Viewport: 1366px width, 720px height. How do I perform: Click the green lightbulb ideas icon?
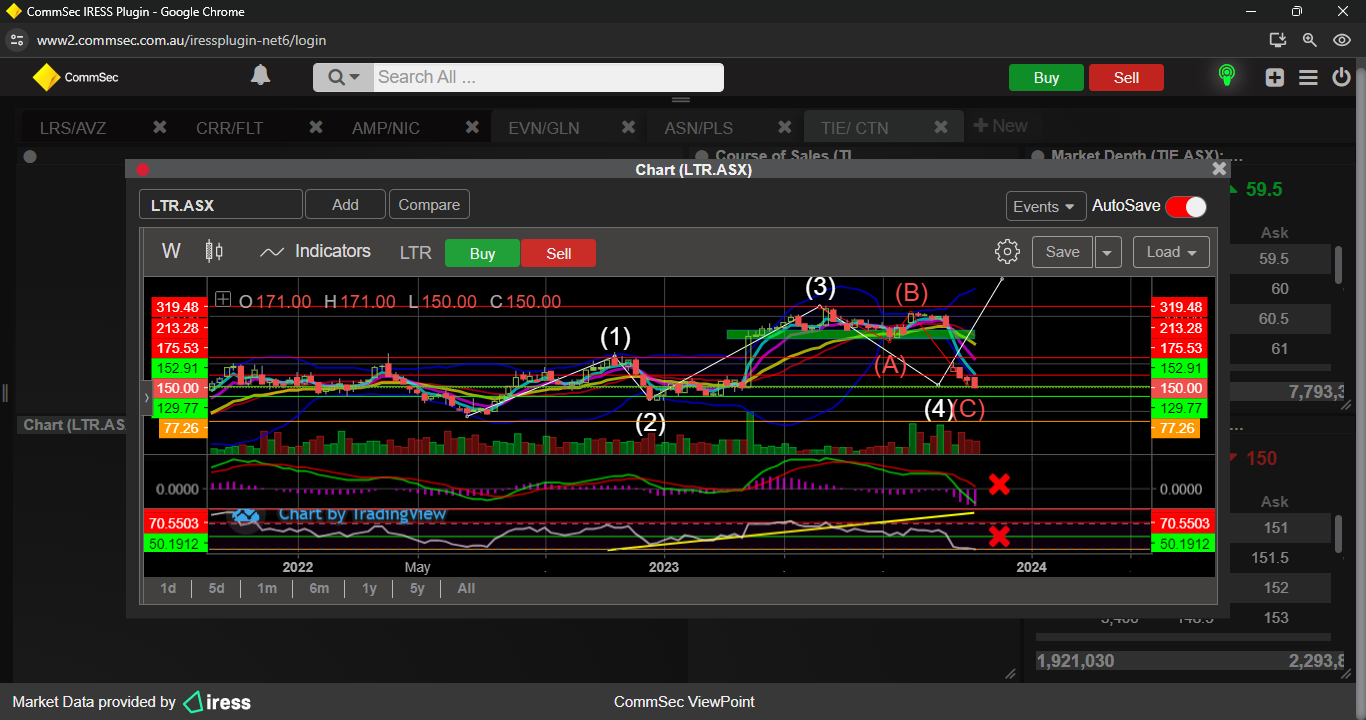tap(1226, 77)
